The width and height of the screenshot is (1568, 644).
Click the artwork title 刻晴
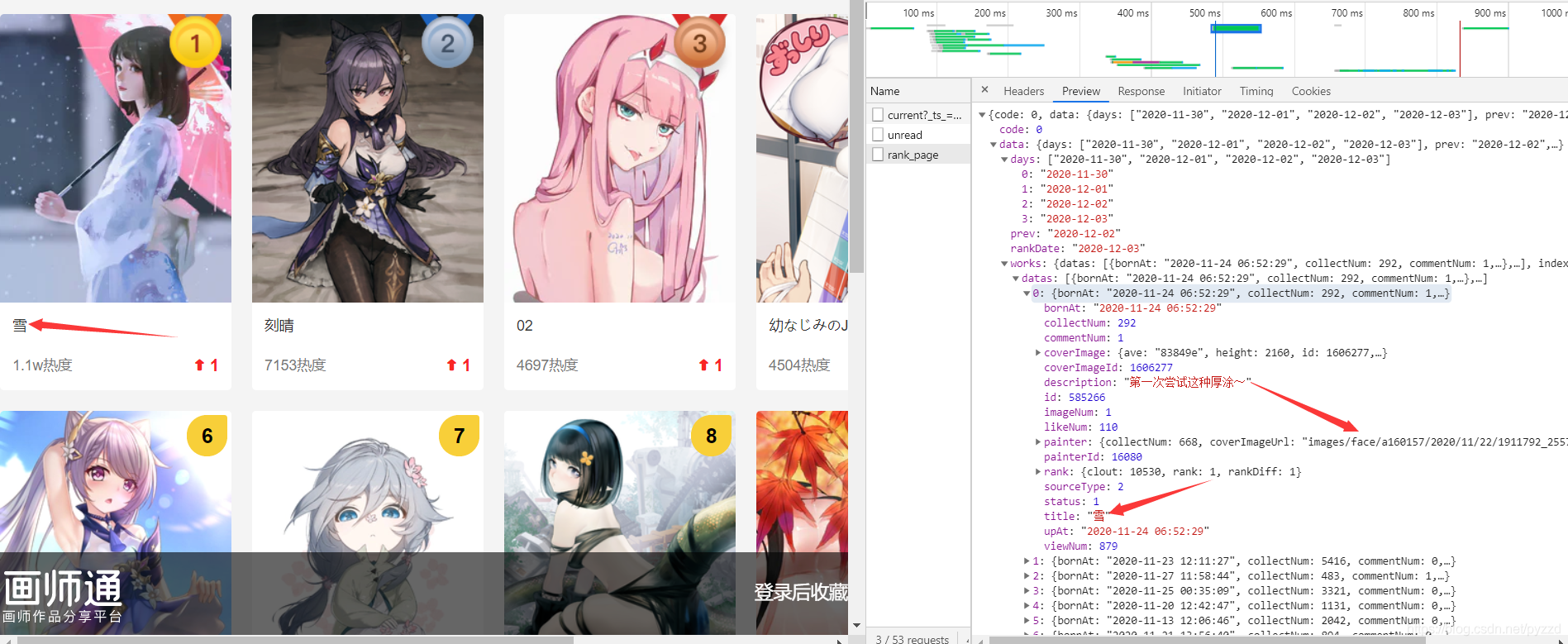tap(279, 326)
